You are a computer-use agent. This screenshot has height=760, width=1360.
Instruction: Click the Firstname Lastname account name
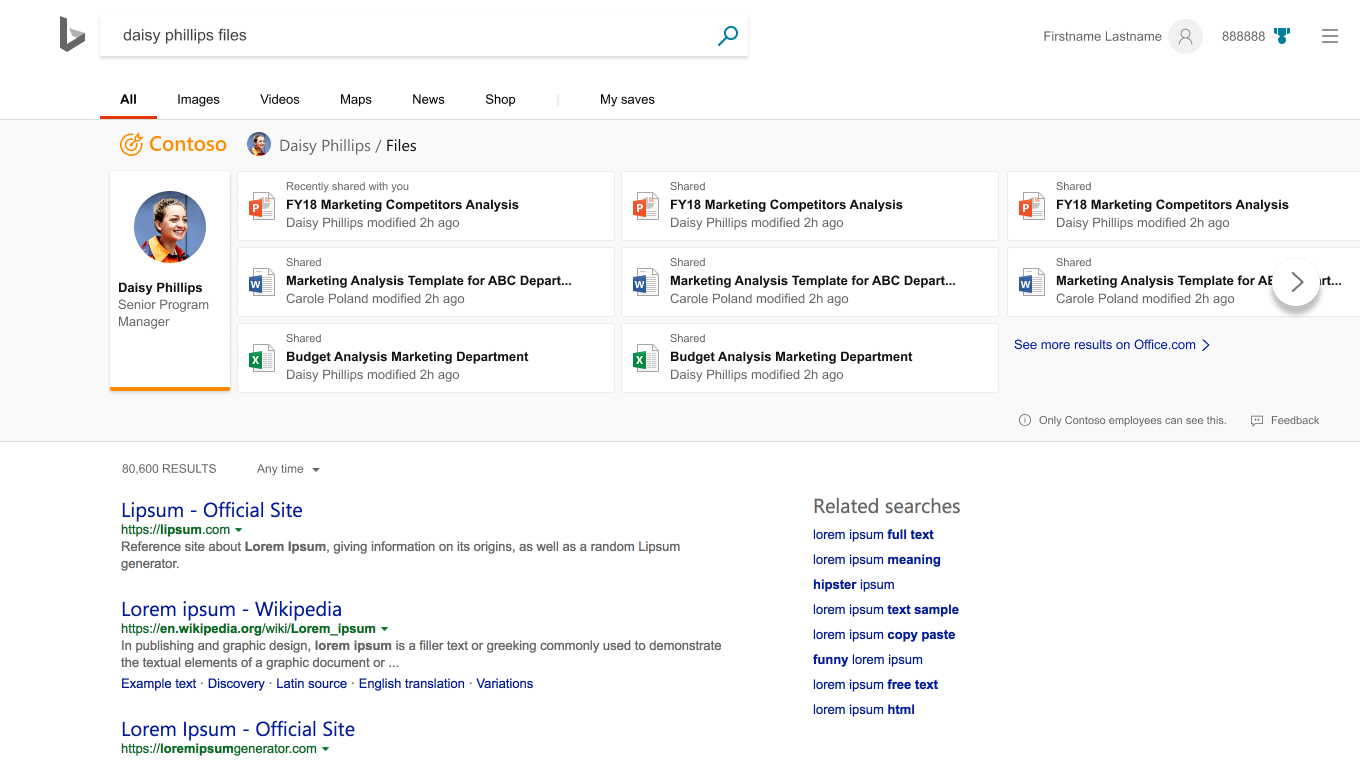tap(1102, 37)
